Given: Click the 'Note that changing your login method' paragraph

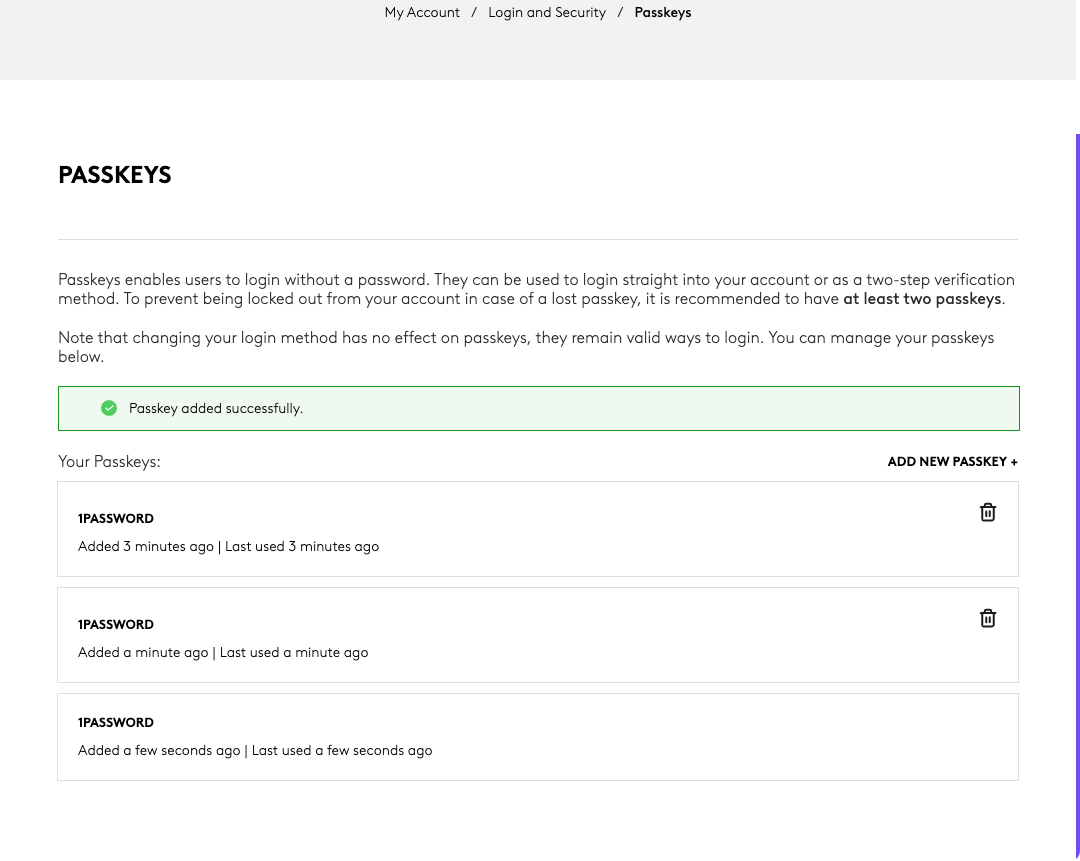Looking at the screenshot, I should click(x=526, y=347).
